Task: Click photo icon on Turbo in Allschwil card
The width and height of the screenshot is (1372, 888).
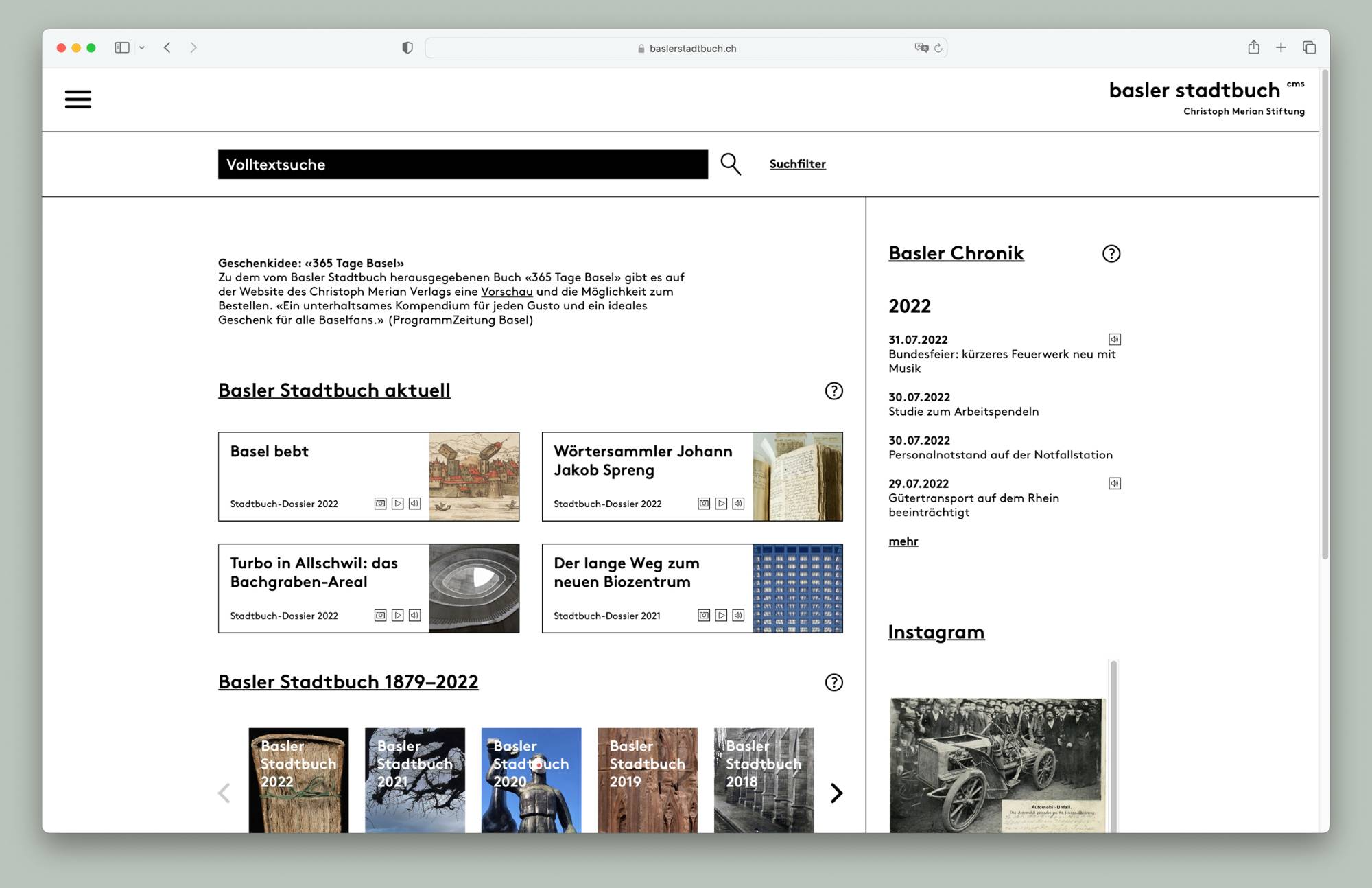Action: coord(380,616)
